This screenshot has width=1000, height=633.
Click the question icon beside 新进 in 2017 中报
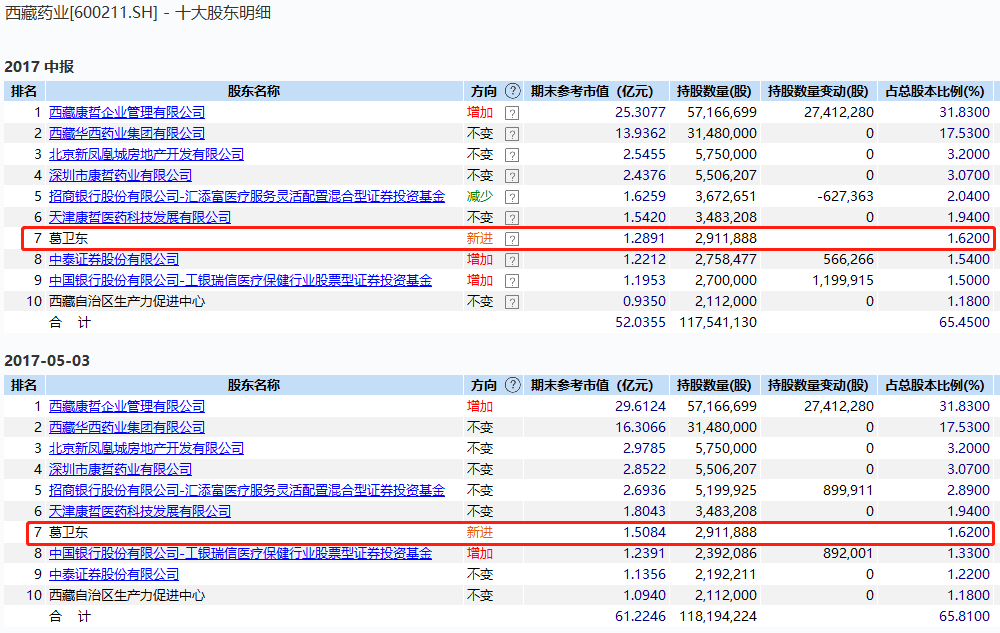(x=512, y=239)
